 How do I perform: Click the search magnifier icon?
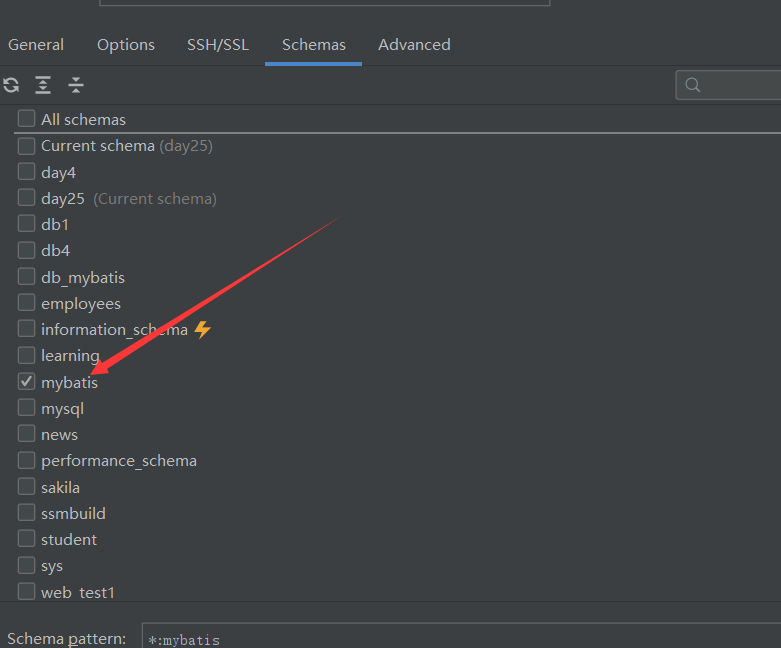point(692,85)
